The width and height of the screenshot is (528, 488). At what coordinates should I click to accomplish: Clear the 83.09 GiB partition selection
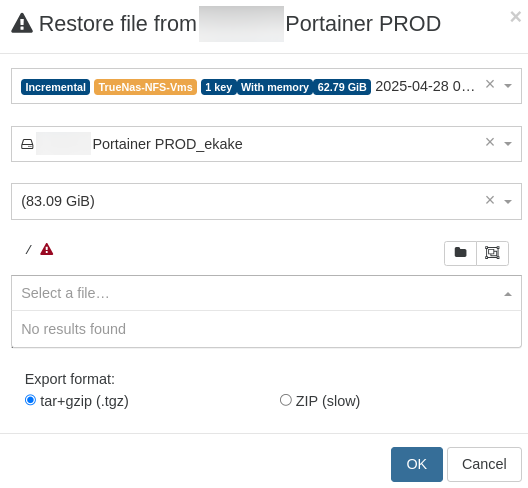tap(490, 200)
